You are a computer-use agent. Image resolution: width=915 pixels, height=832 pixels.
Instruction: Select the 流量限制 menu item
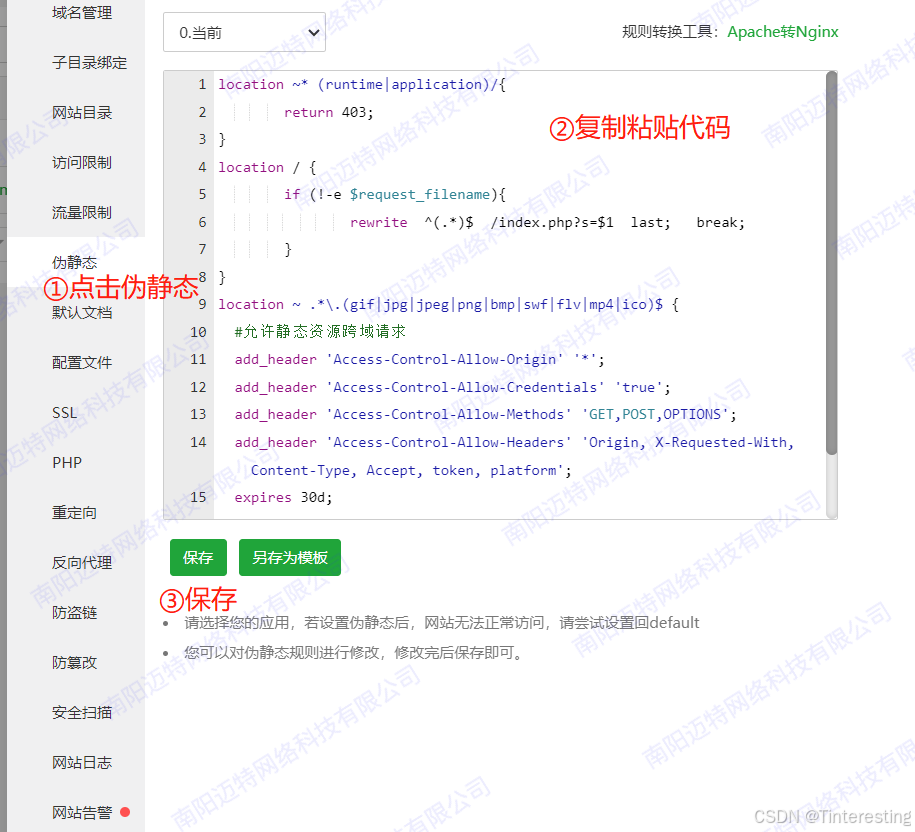pos(82,212)
